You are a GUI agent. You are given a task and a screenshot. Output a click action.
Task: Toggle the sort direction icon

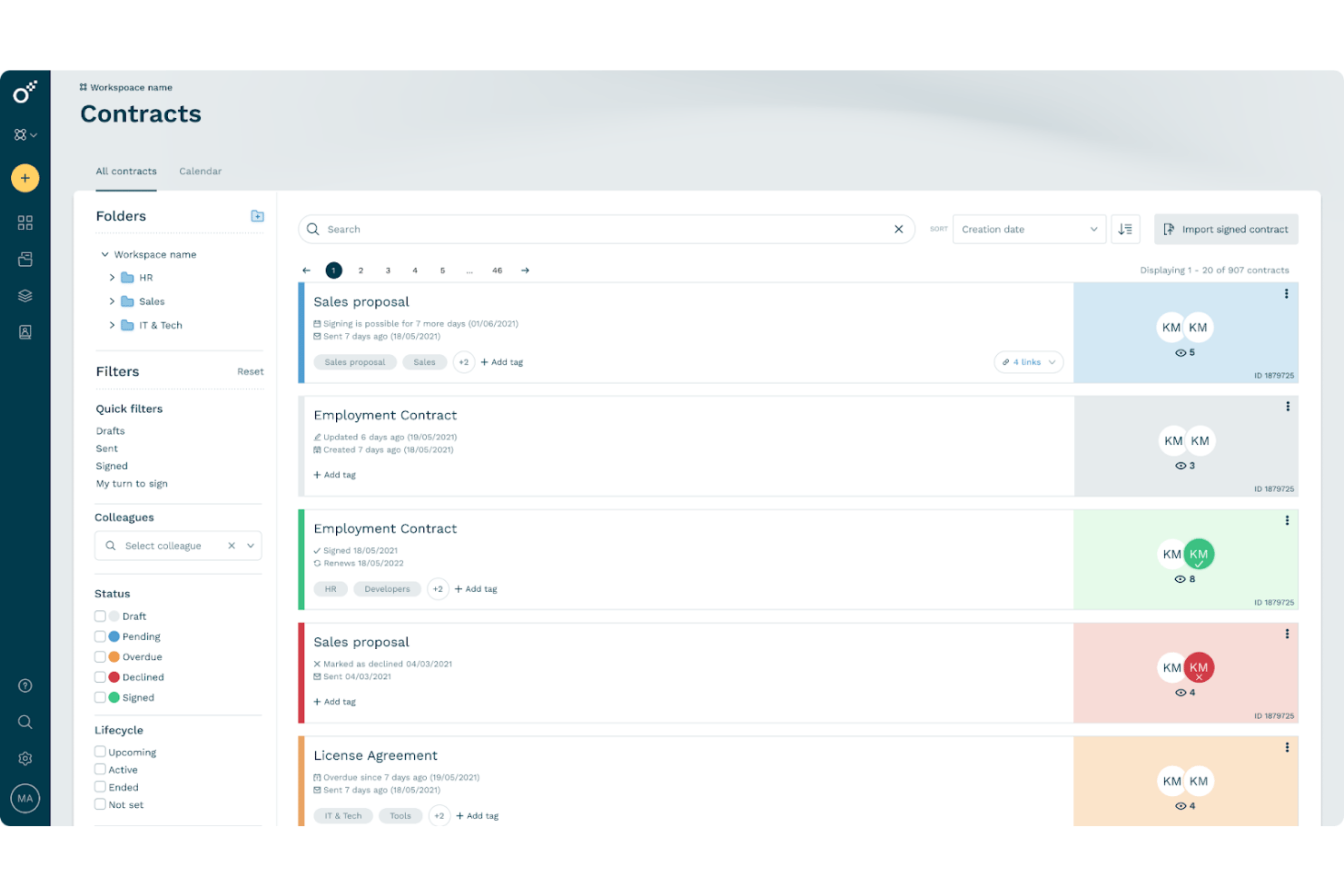[1125, 229]
